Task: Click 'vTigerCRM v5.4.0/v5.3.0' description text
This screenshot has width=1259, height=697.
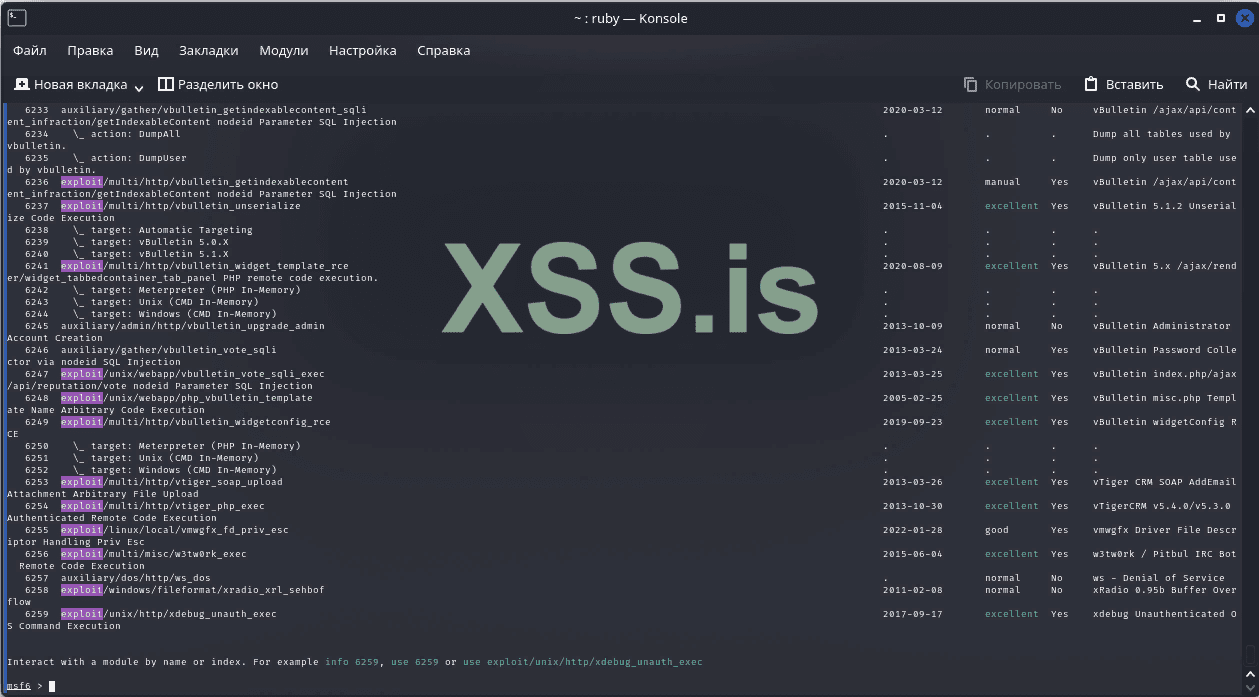Action: point(1162,506)
